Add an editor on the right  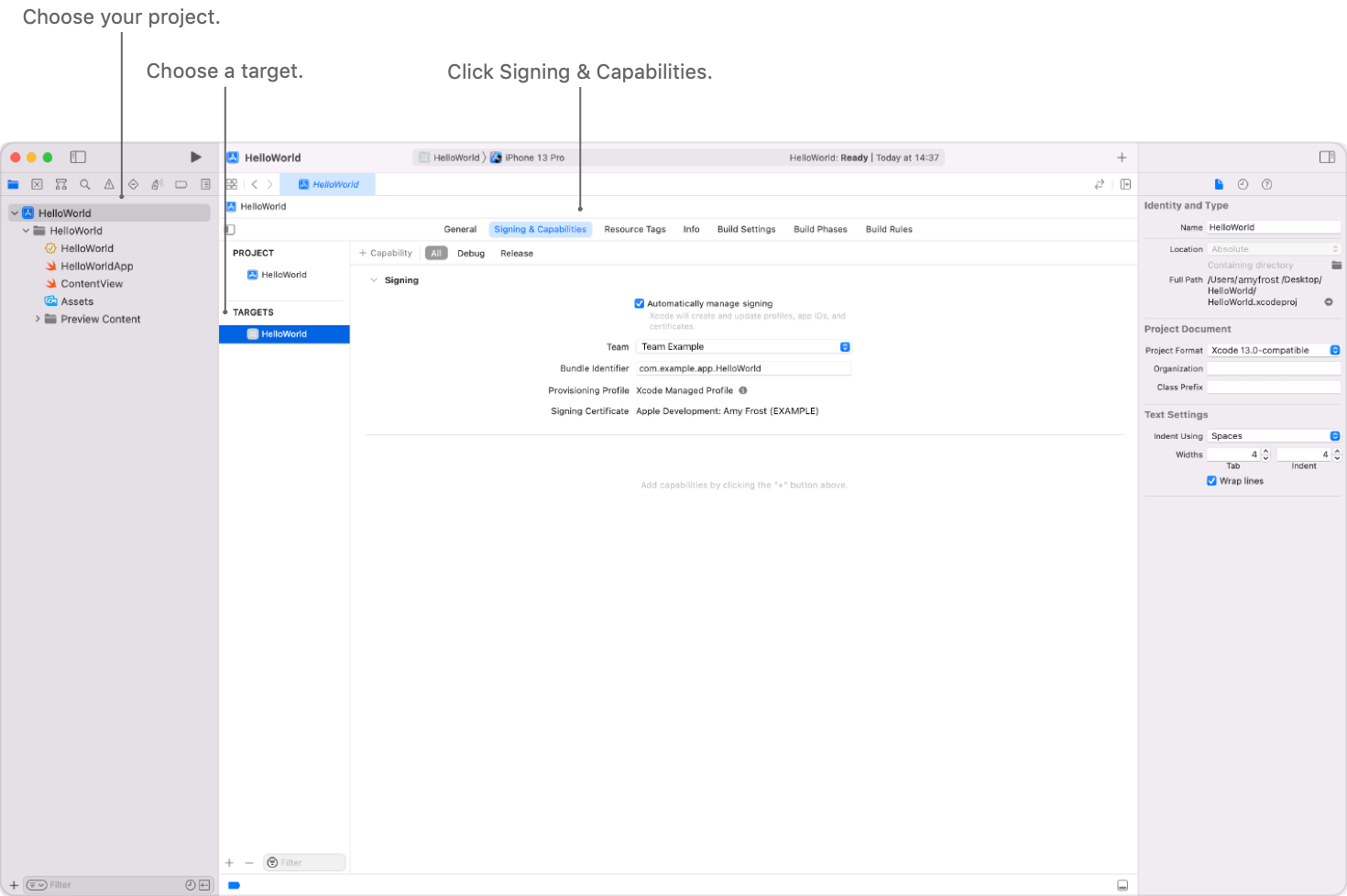tap(1125, 184)
